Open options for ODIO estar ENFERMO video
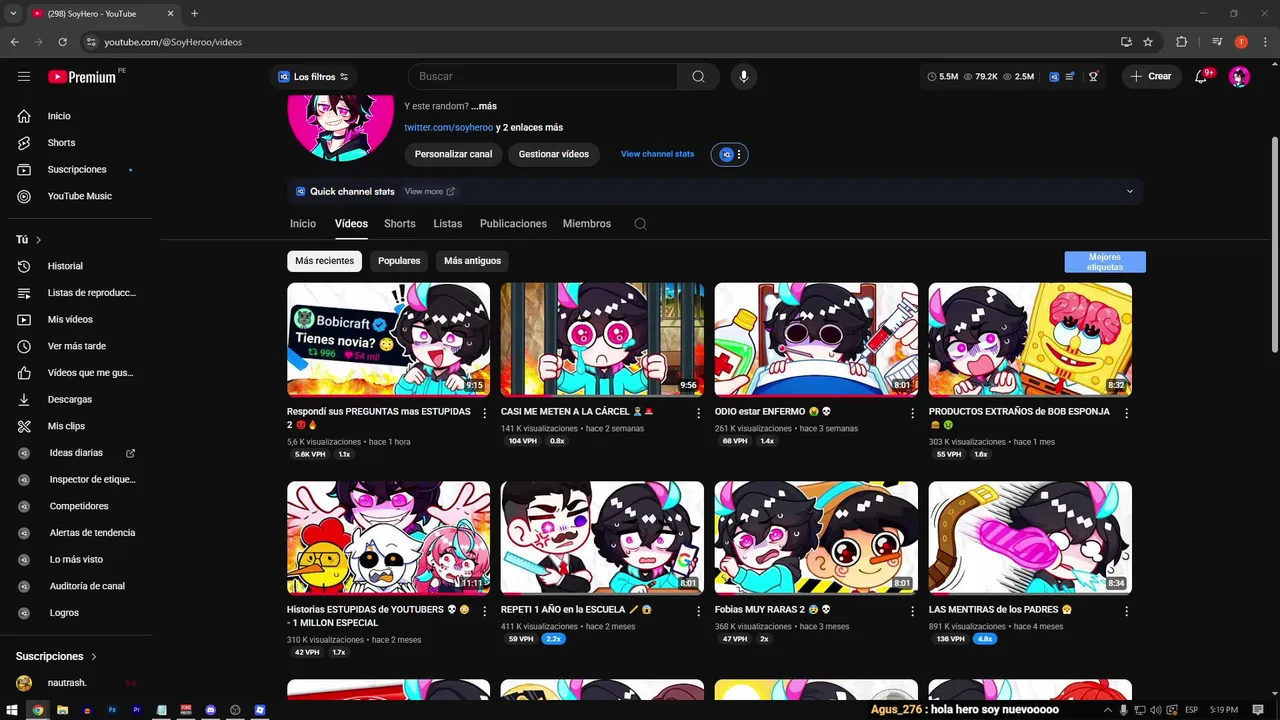The width and height of the screenshot is (1280, 720). (x=912, y=413)
